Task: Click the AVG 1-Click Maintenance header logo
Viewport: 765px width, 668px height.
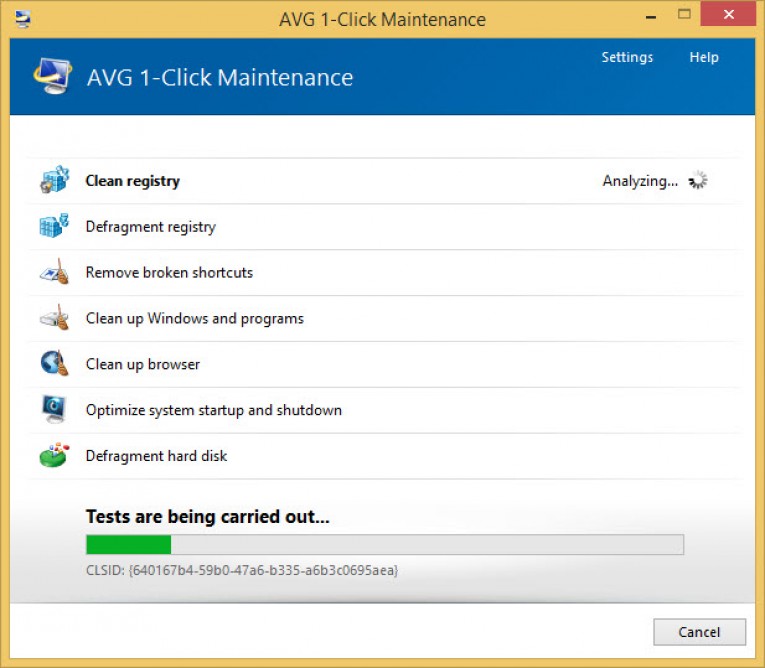Action: (53, 76)
